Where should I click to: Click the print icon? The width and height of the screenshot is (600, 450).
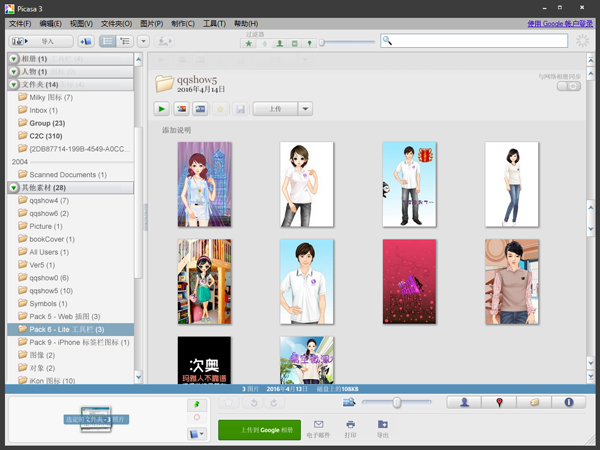[x=350, y=425]
